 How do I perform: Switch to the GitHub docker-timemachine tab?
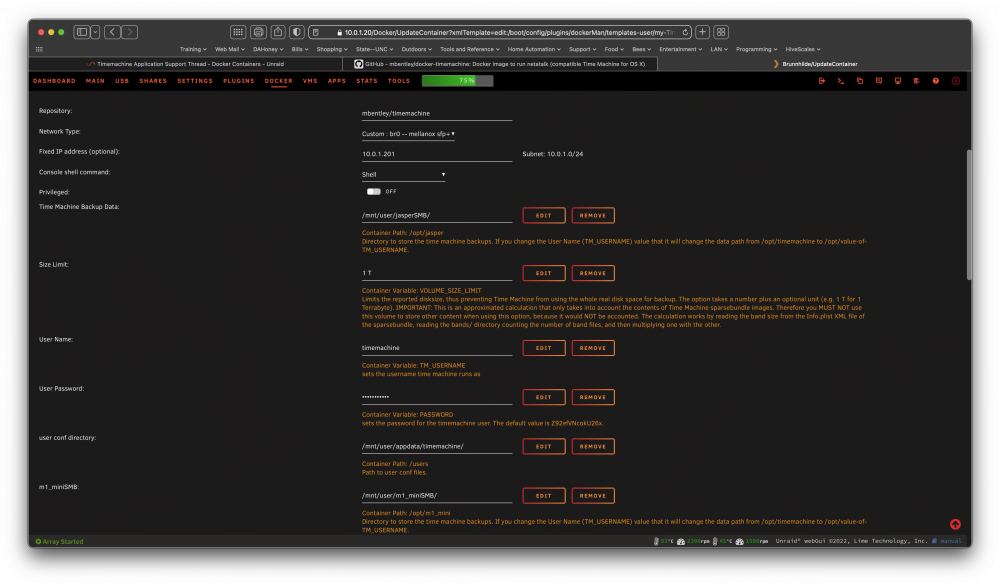500,64
